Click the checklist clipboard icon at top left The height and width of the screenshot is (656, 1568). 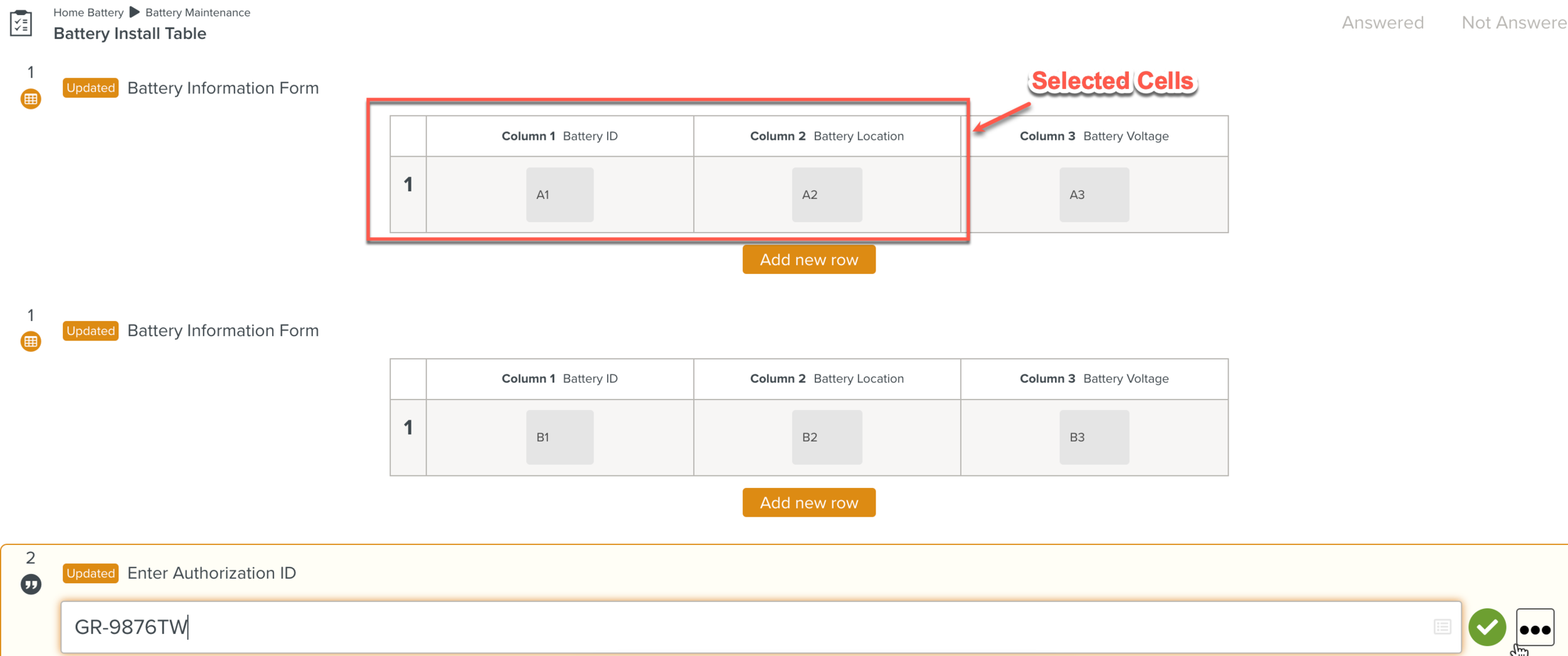(x=21, y=23)
